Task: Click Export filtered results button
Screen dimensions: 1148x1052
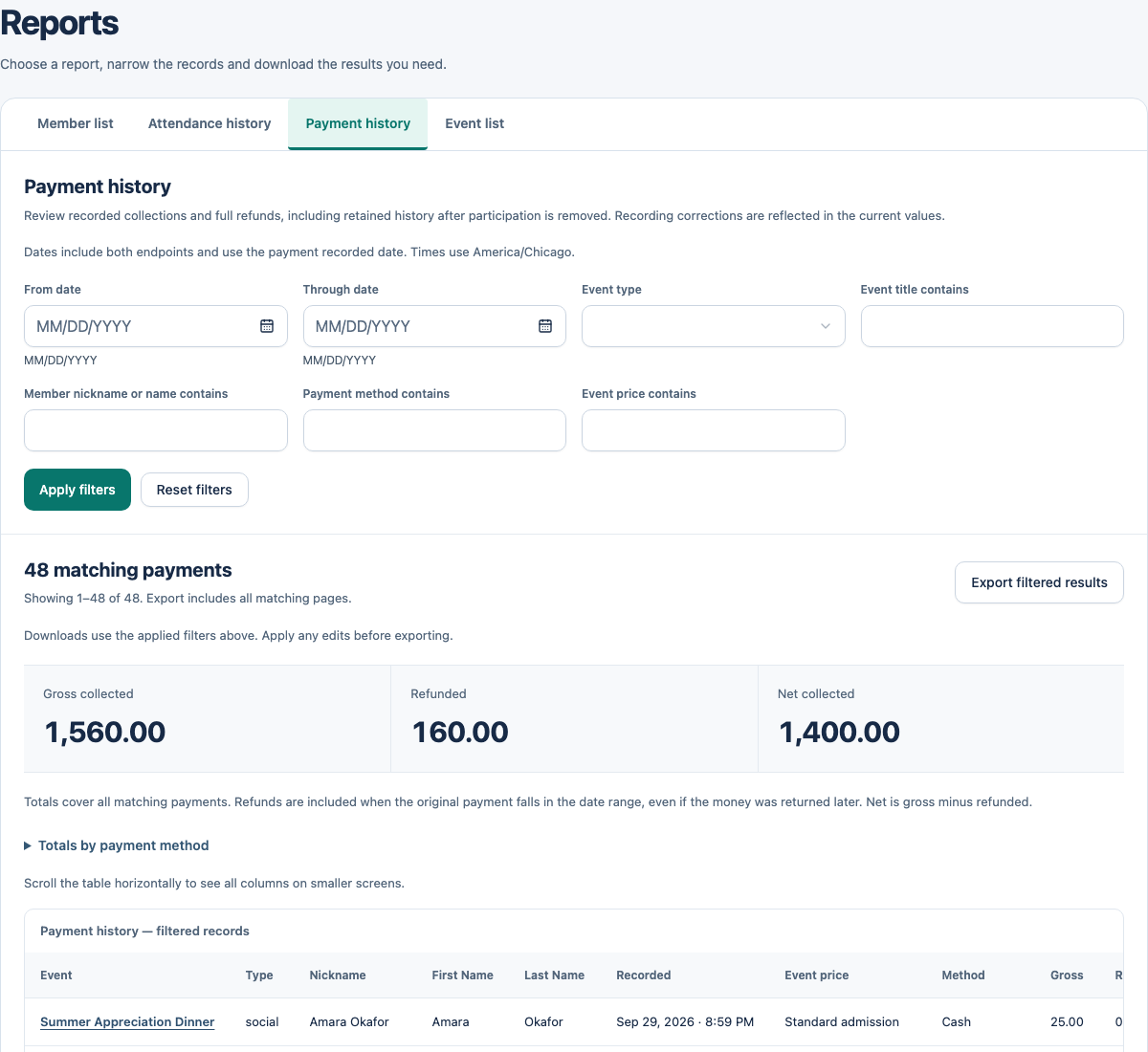Action: point(1039,582)
